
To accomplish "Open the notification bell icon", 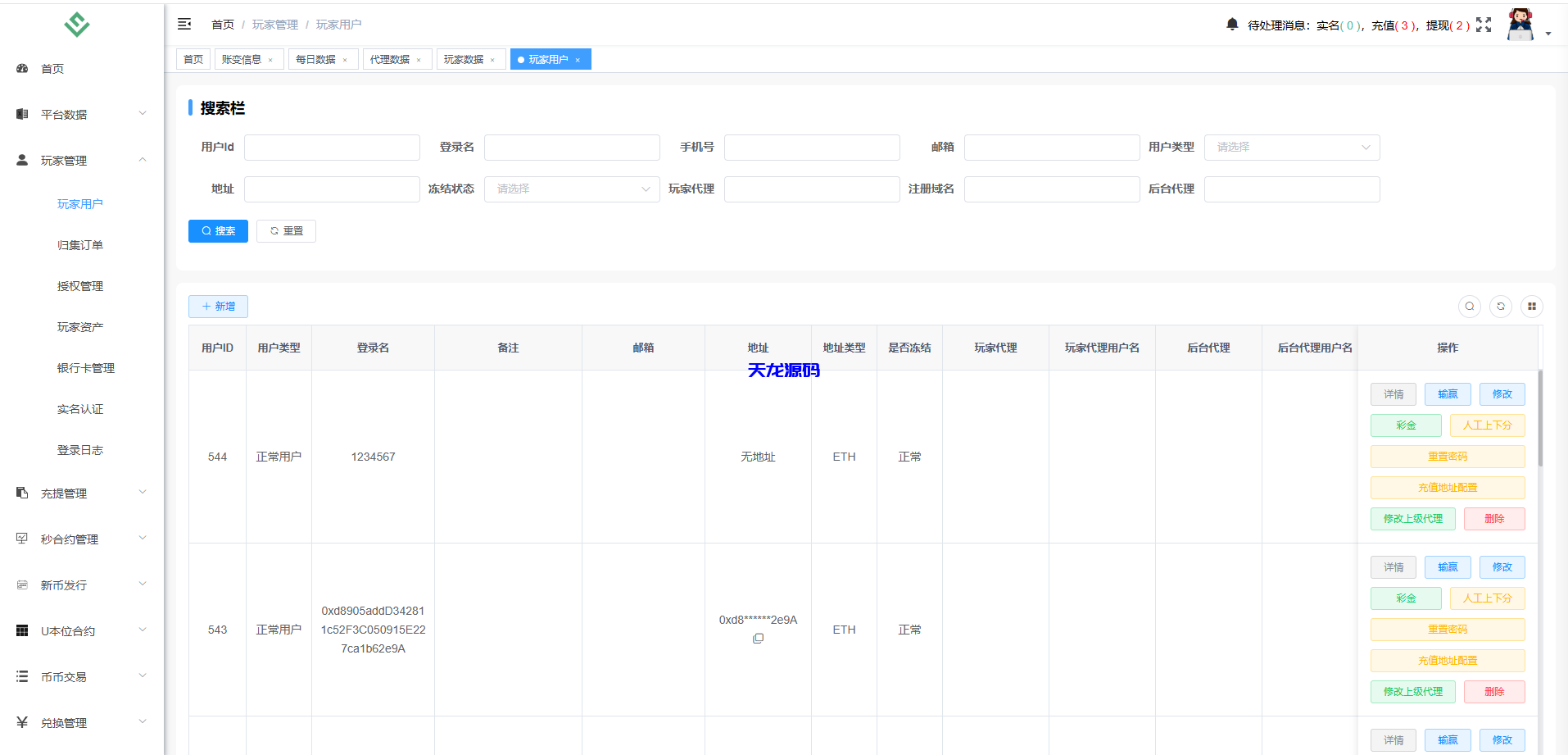I will (x=1231, y=24).
